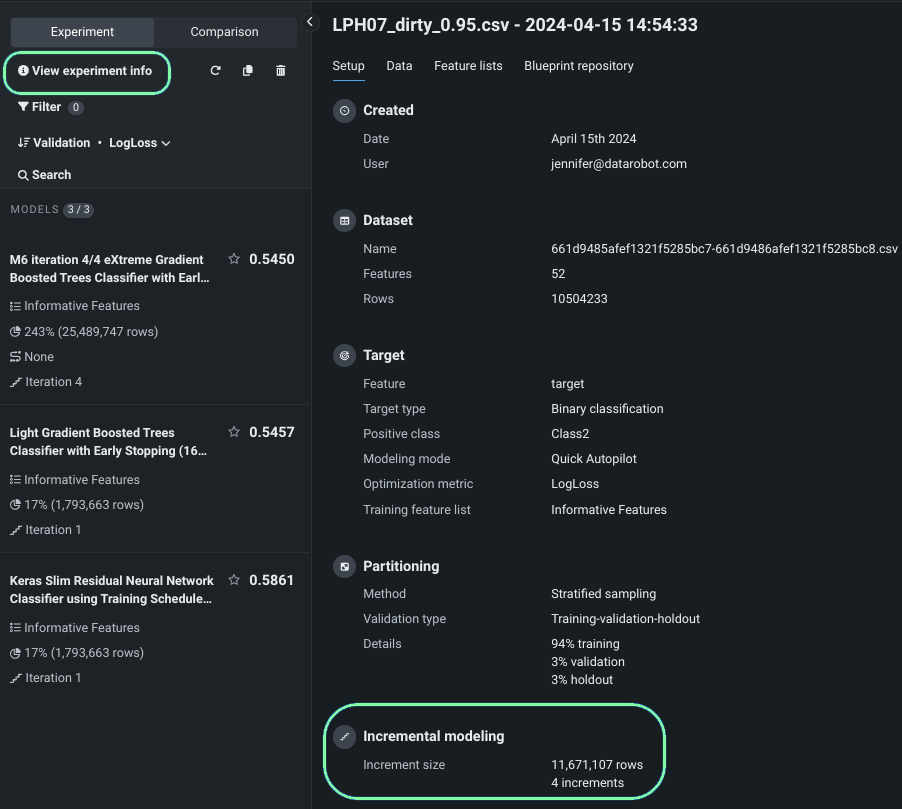Star the M6 eXtreme Gradient Boosted model
This screenshot has width=902, height=809.
click(234, 259)
